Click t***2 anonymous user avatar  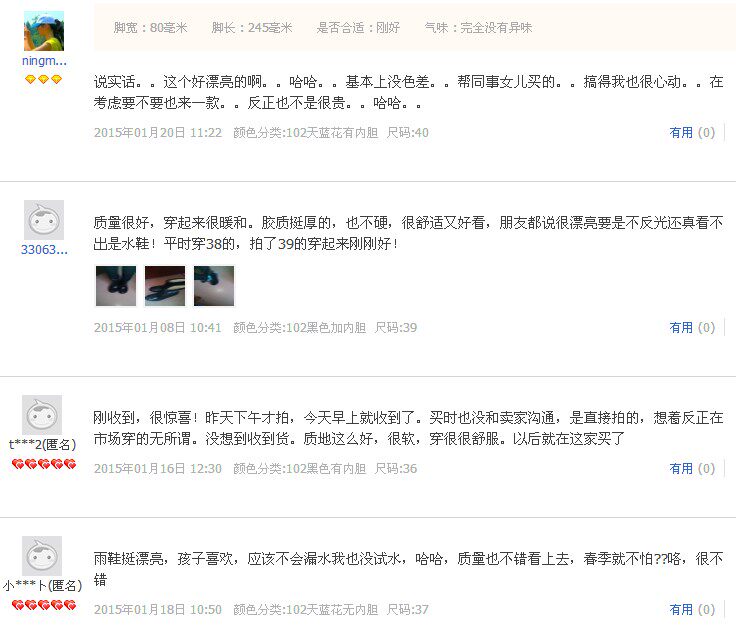click(42, 415)
